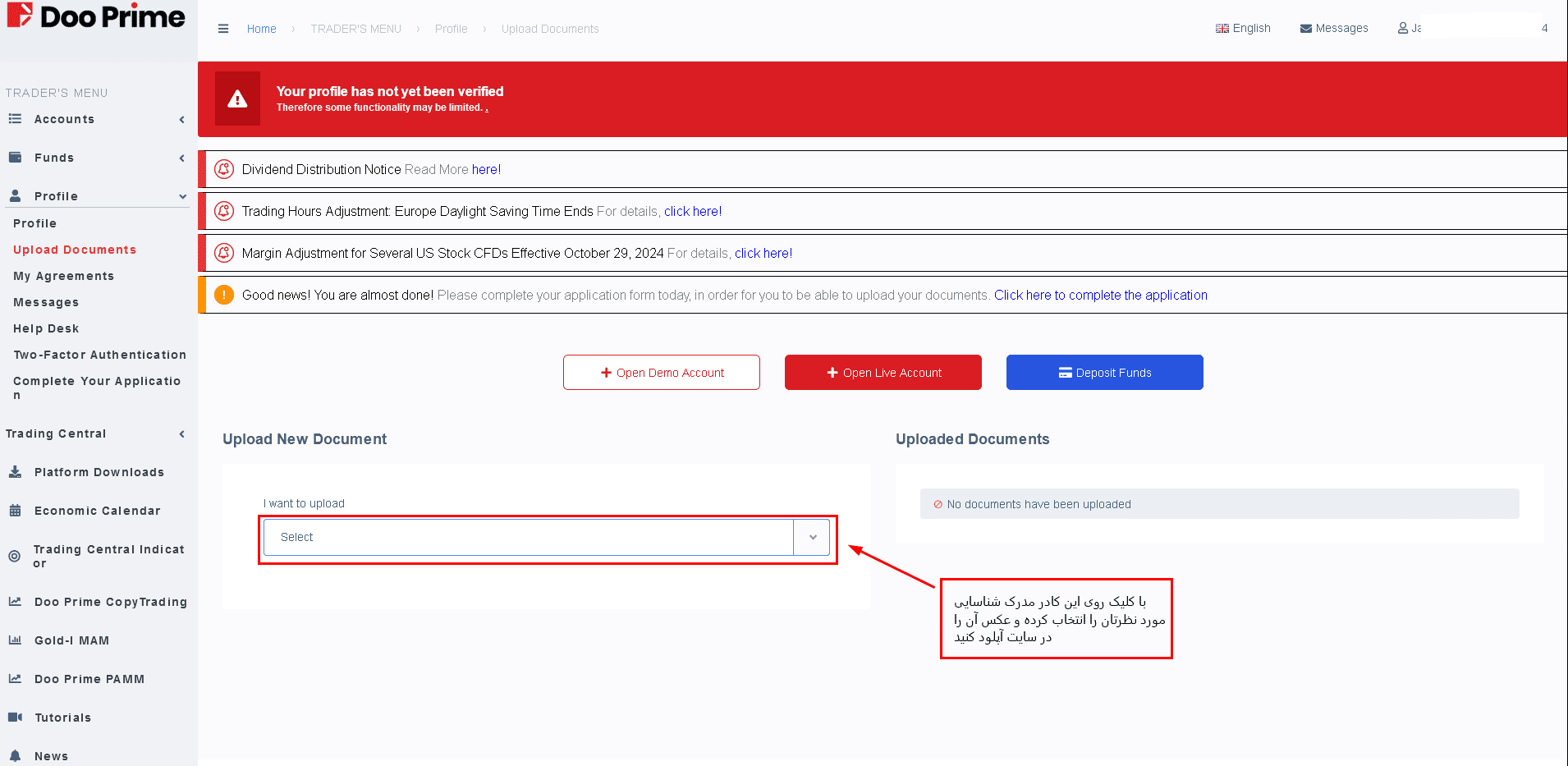1568x766 pixels.
Task: Click 'here!' link in Dividend Distribution Notice
Action: 486,169
